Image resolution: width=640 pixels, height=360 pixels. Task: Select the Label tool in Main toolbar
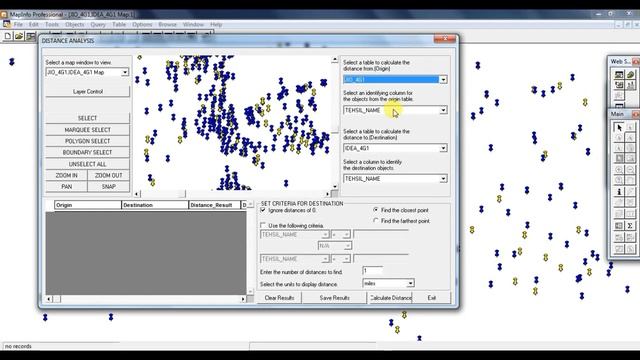619,202
